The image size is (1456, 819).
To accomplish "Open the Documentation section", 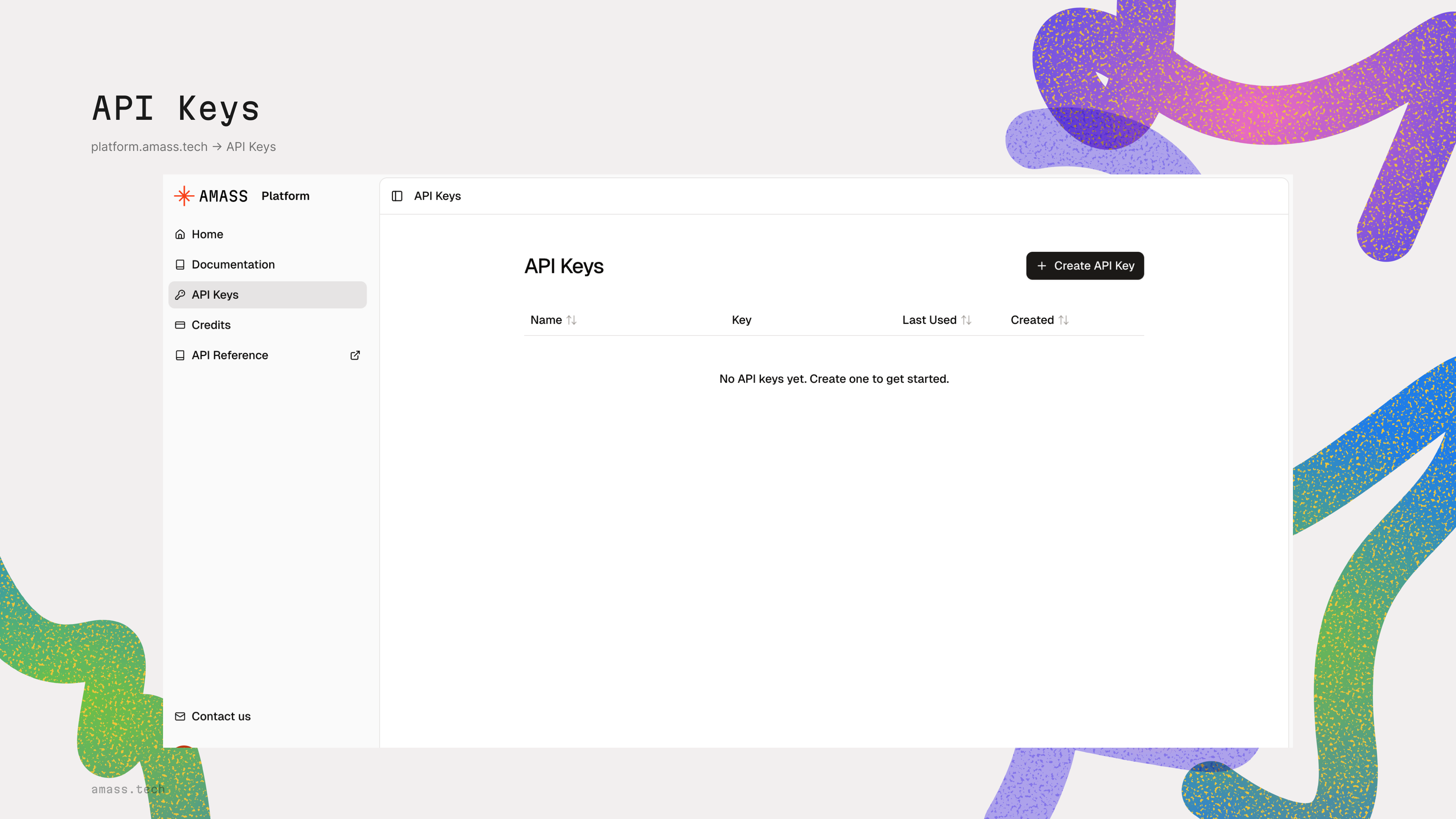I will [x=233, y=264].
